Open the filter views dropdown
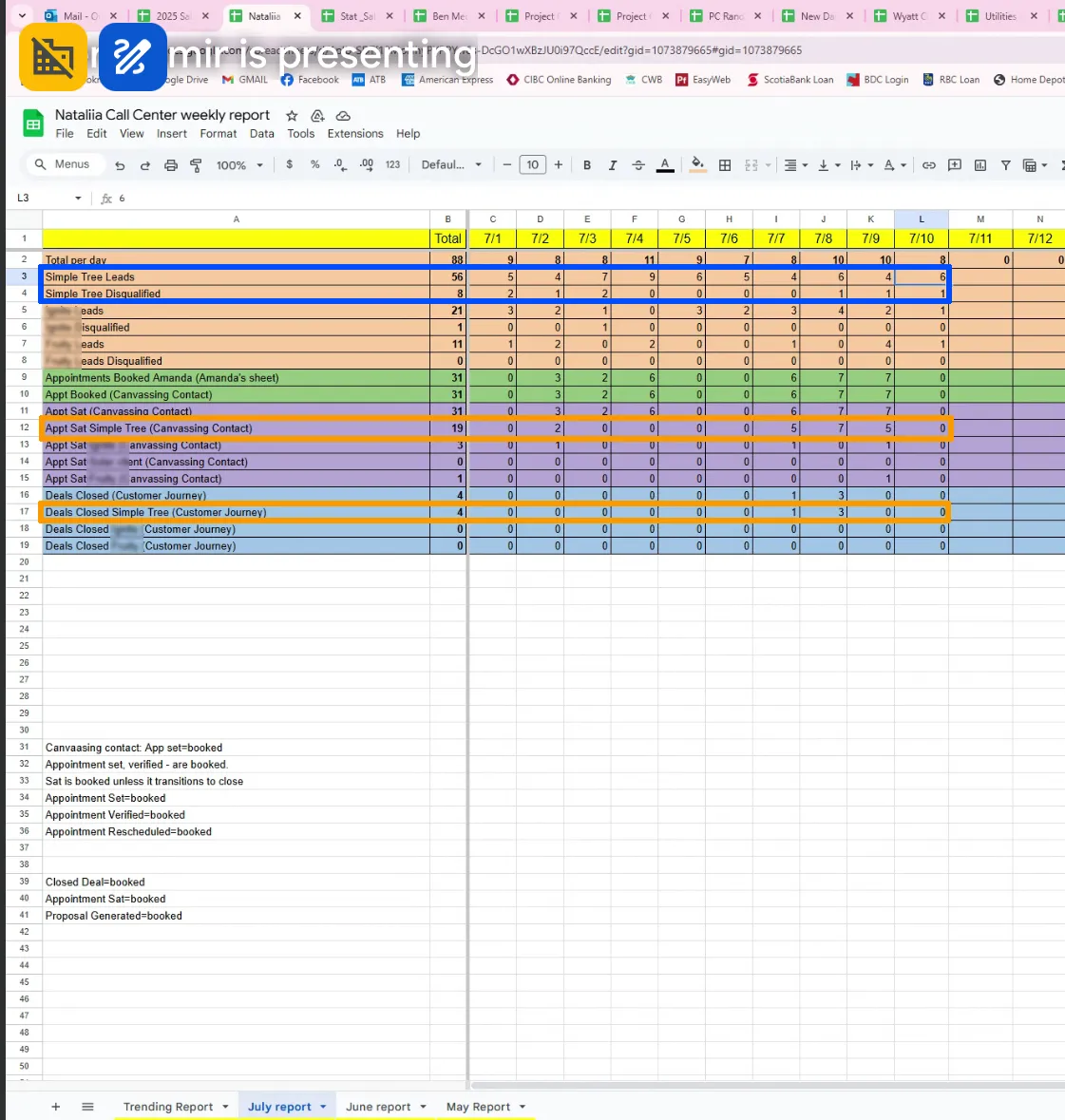Image resolution: width=1065 pixels, height=1120 pixels. 1035,165
